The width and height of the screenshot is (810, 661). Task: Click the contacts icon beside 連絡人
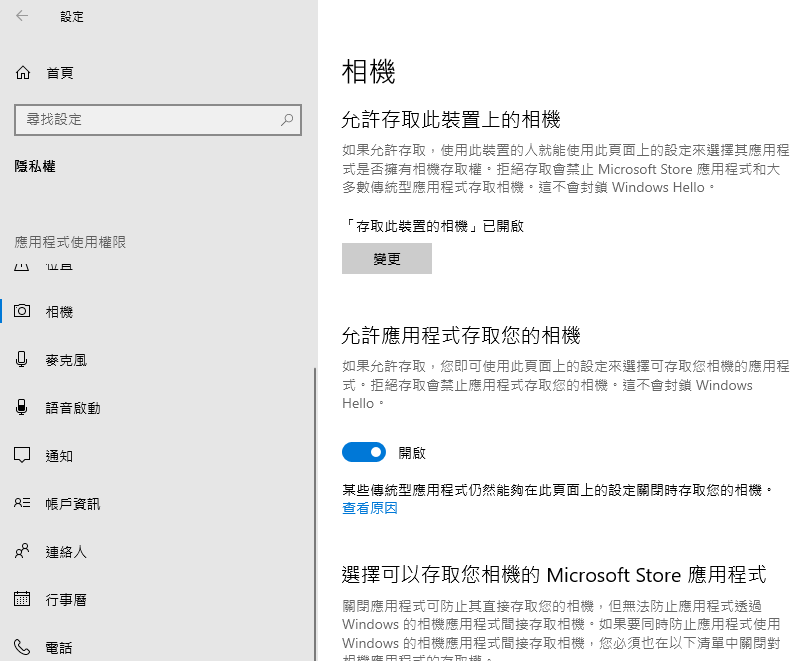22,551
